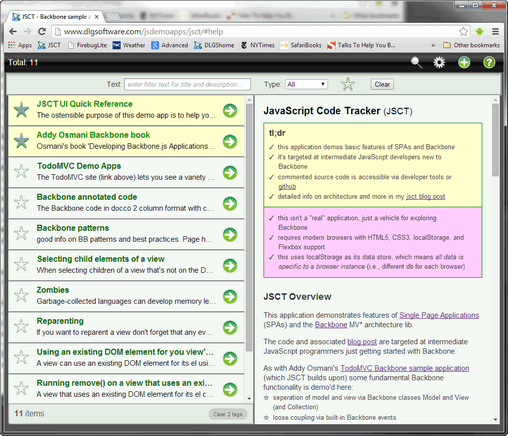Open Backbone annotated code arrow icon

pos(230,203)
